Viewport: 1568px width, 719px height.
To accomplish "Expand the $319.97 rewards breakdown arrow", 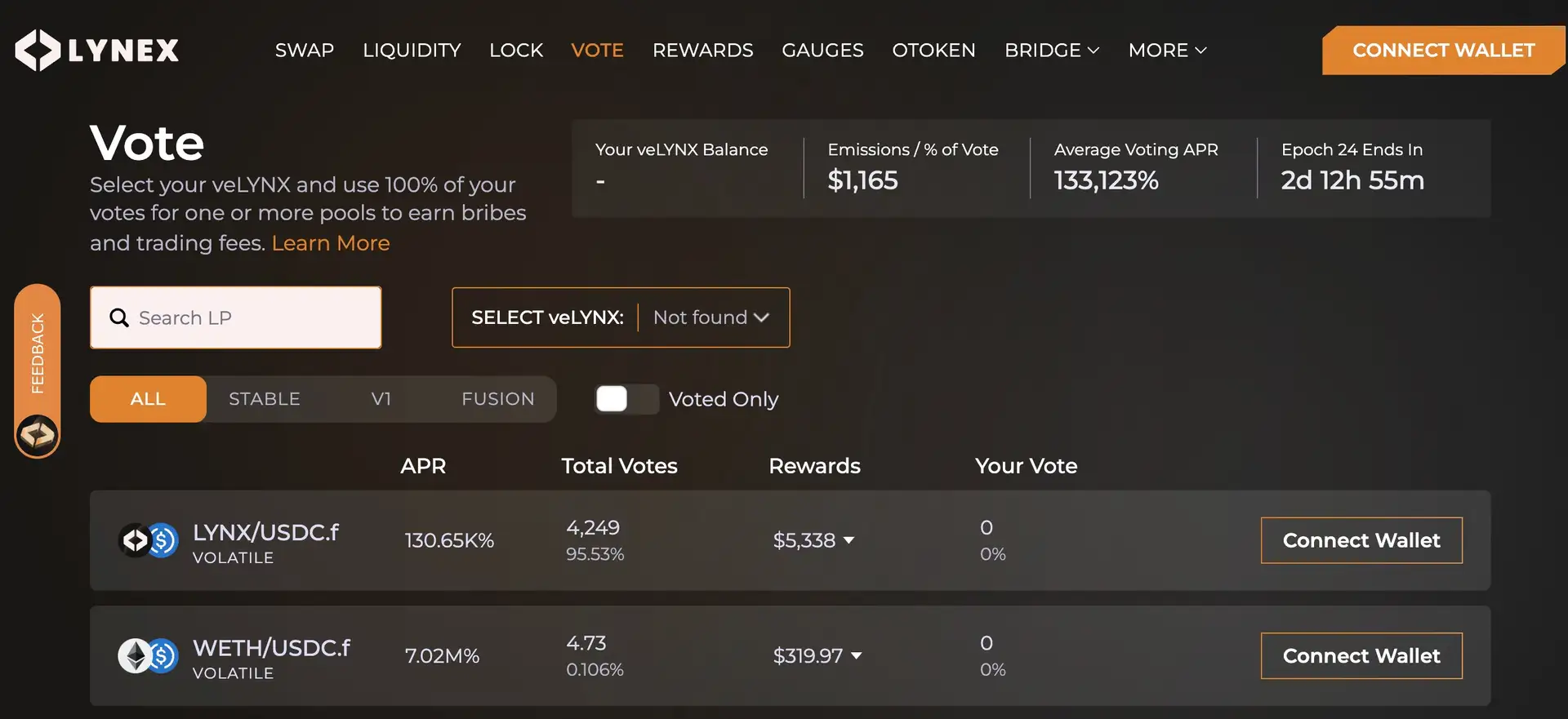I will coord(857,656).
